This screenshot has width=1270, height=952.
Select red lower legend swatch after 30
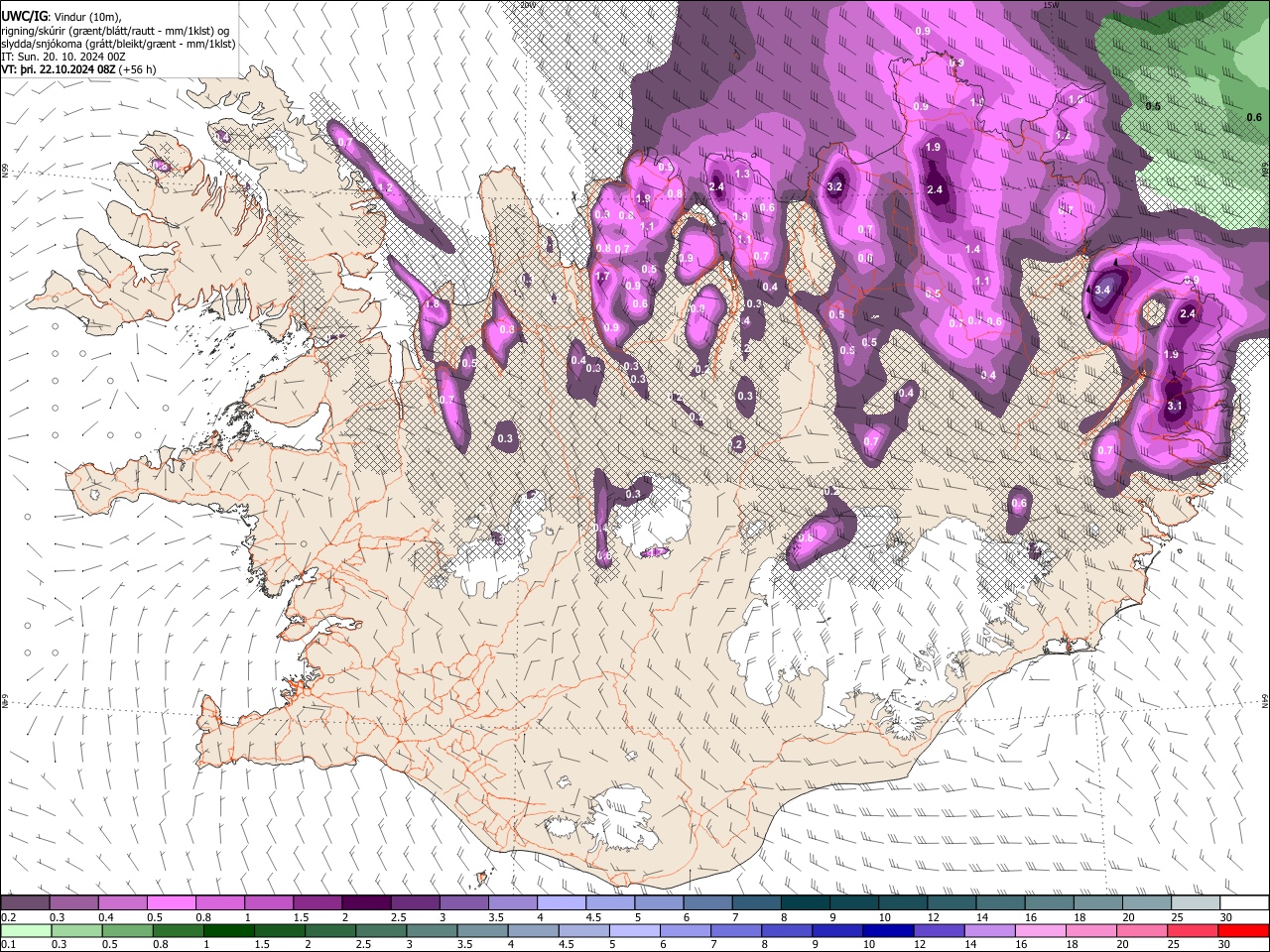[1242, 930]
